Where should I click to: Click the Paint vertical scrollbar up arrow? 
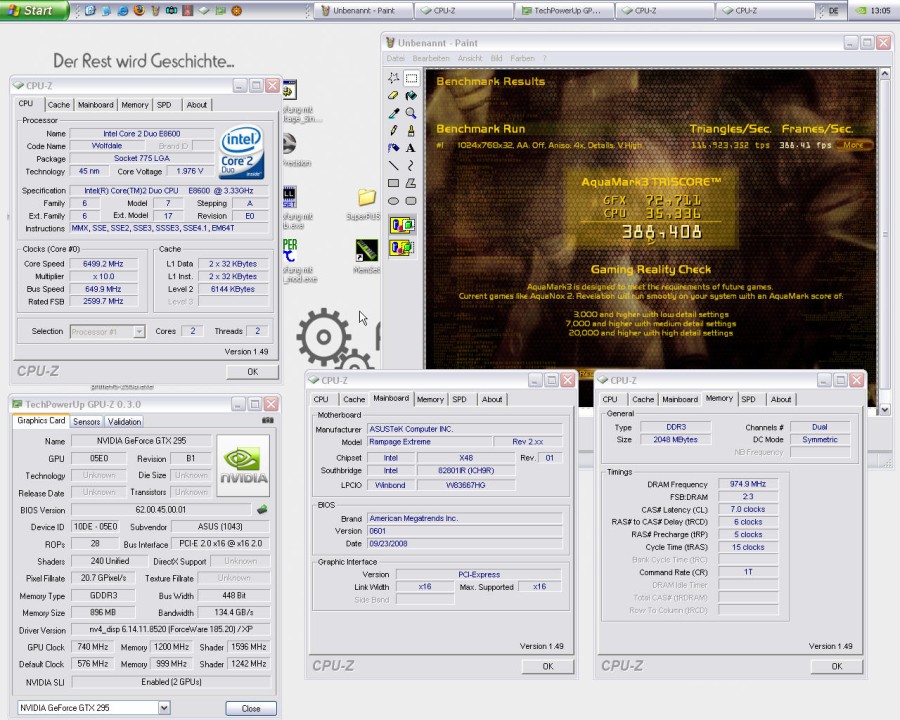[885, 74]
